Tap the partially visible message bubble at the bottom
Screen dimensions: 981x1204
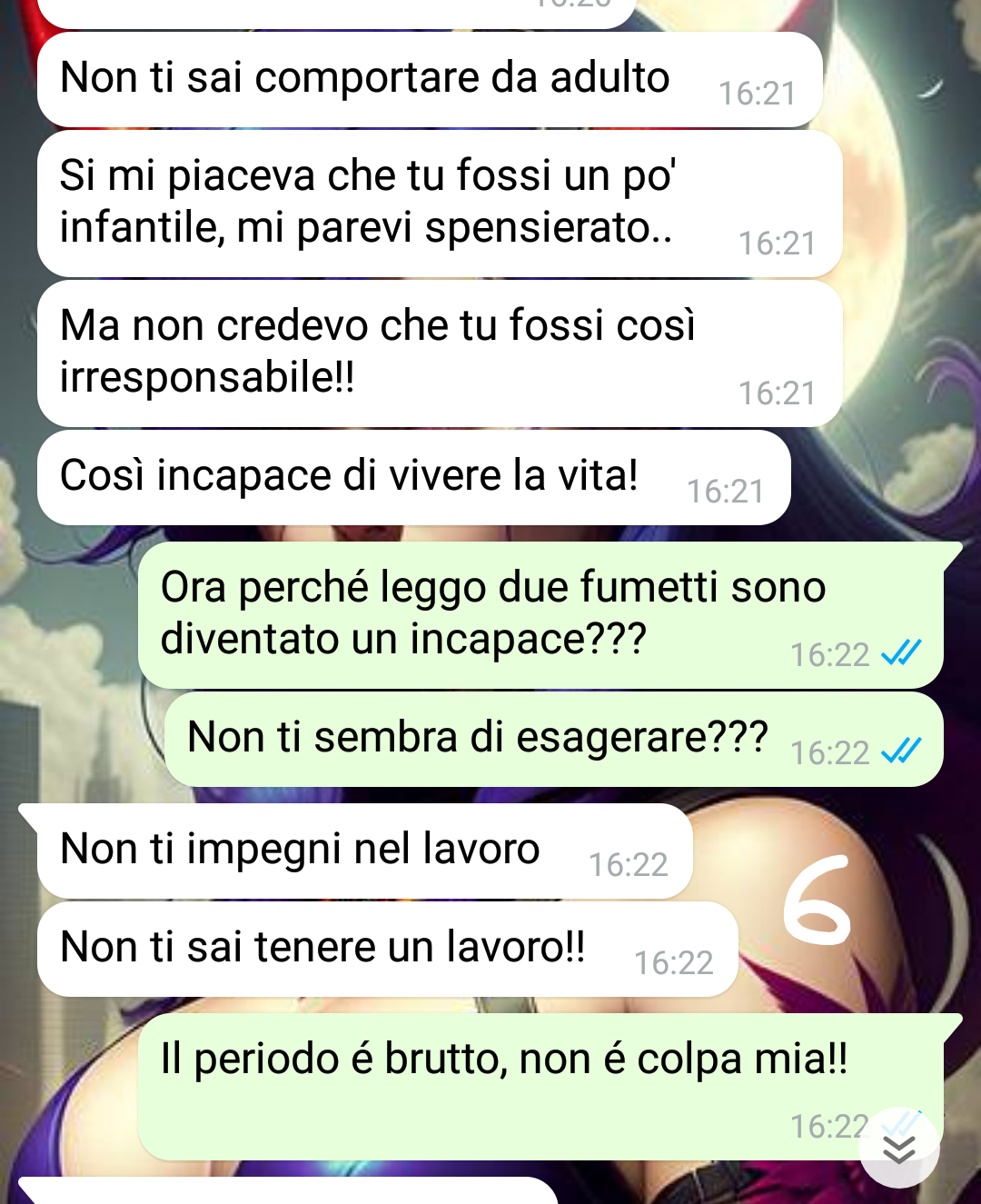pos(288,1190)
